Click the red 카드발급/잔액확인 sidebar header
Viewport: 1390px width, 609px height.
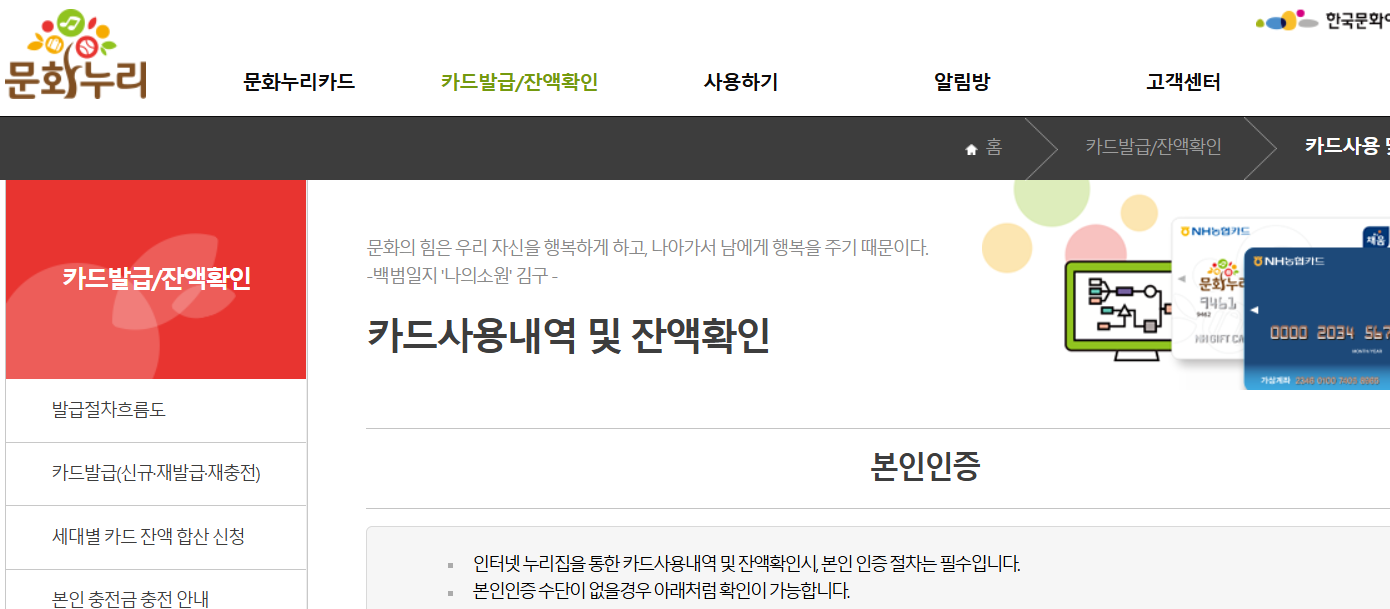point(155,280)
